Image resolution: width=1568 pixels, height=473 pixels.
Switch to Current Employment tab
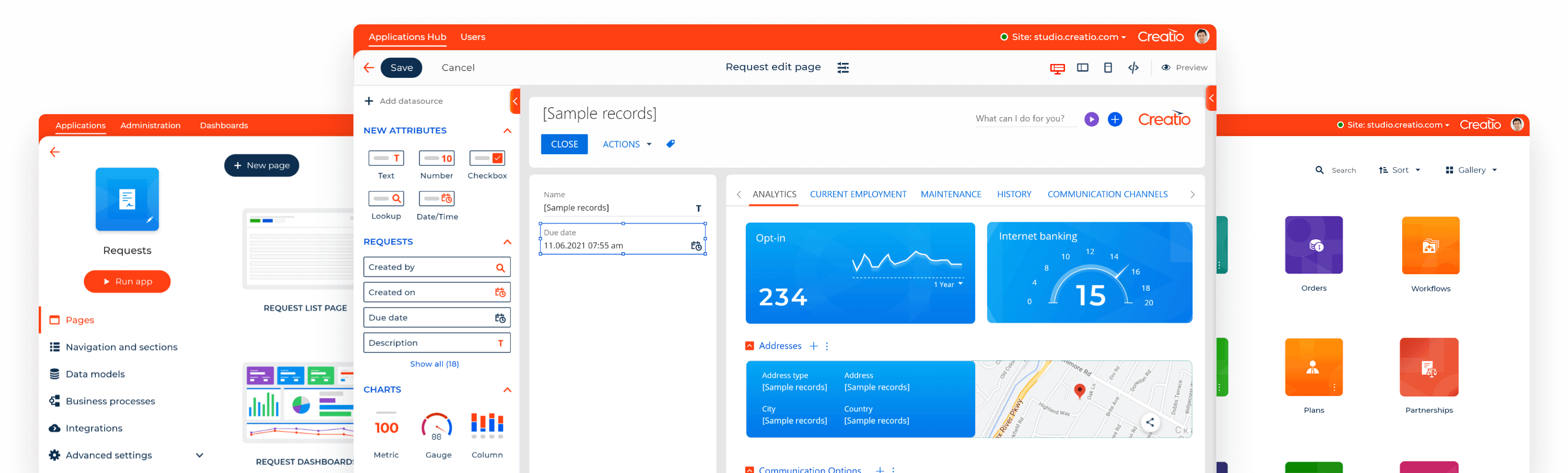coord(858,194)
